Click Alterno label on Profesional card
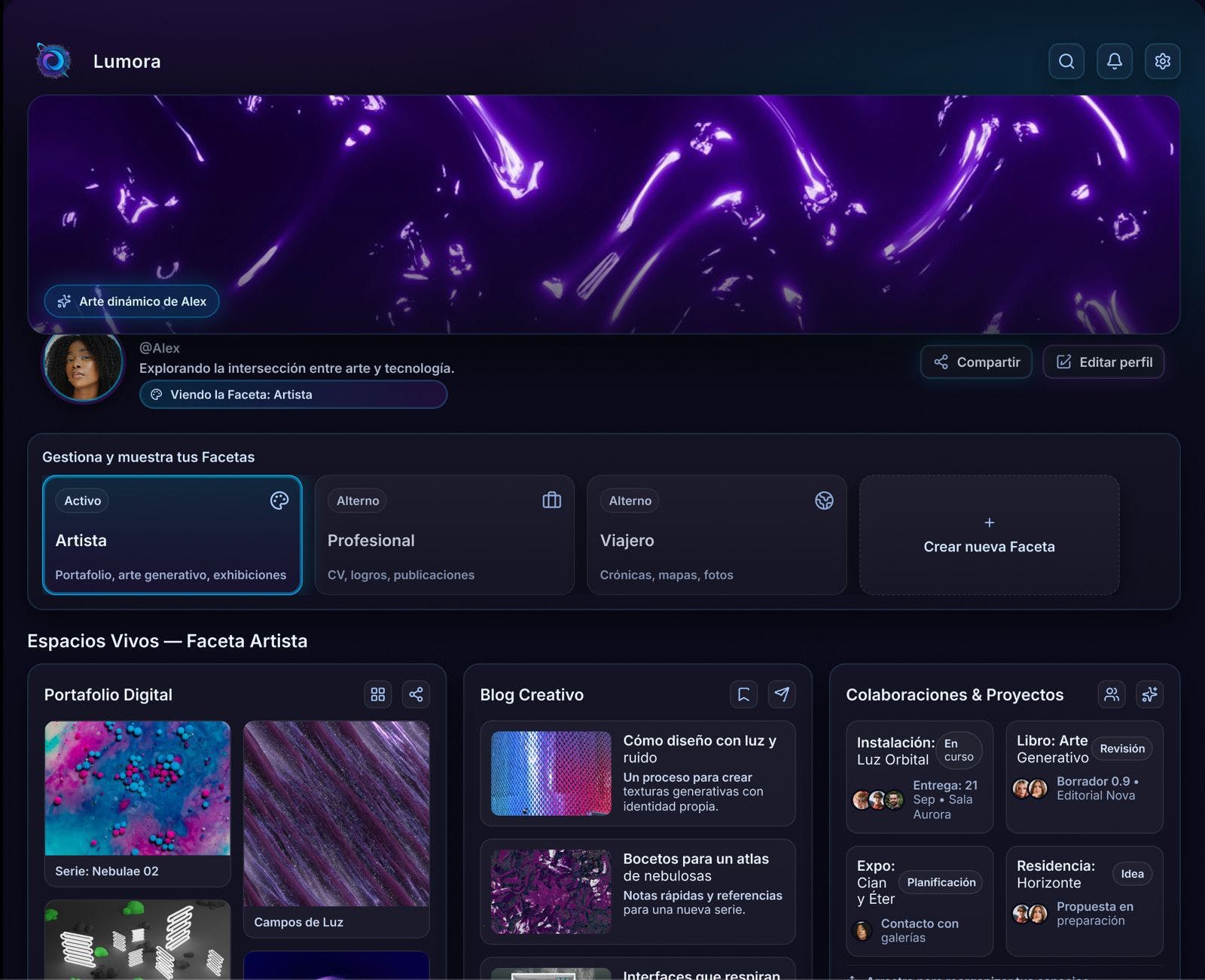This screenshot has width=1205, height=980. [358, 501]
